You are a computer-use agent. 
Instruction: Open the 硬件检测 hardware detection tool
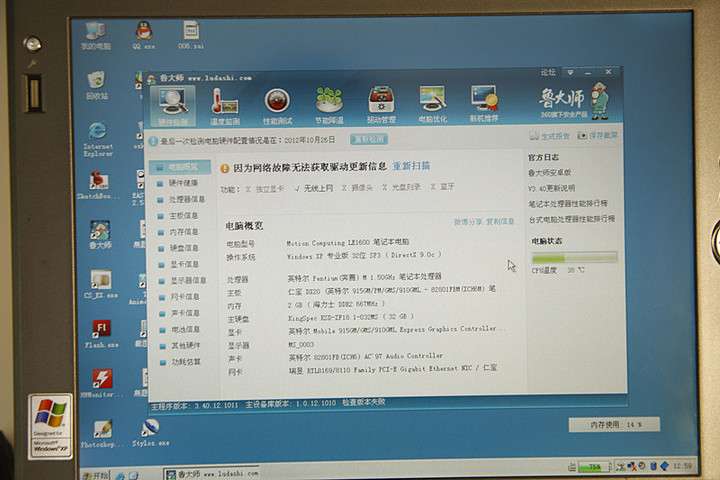click(173, 107)
